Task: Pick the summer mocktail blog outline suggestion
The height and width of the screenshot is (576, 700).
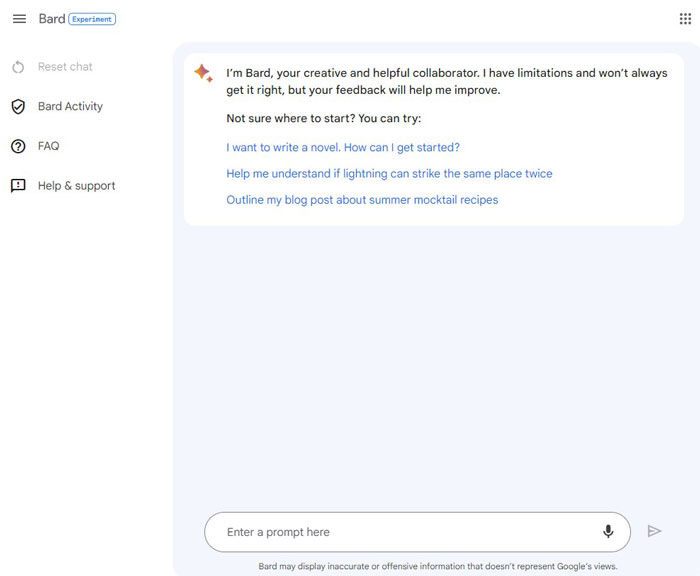Action: pyautogui.click(x=362, y=200)
